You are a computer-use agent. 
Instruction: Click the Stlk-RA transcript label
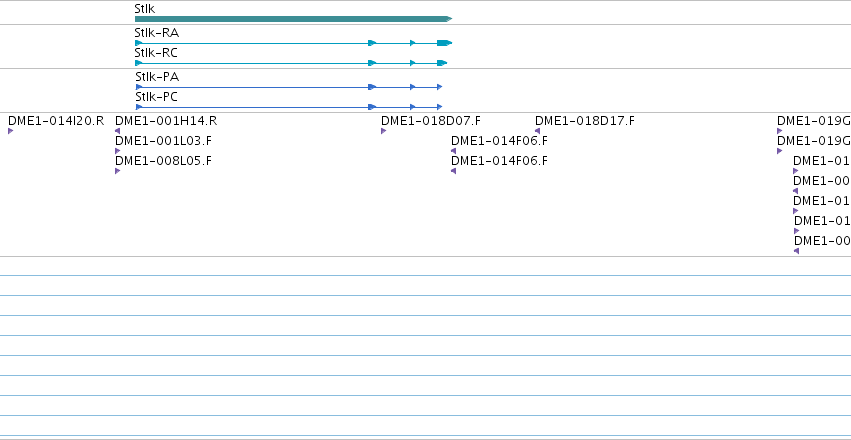[x=157, y=33]
